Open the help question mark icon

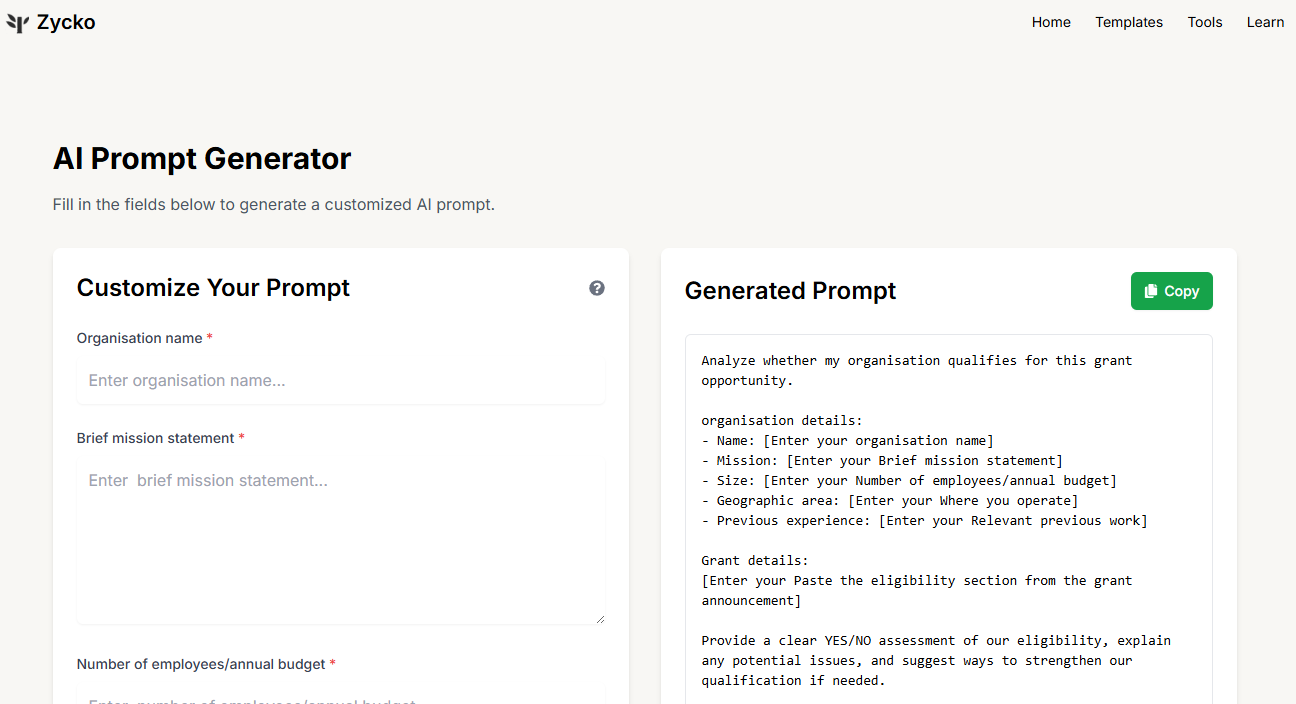click(x=597, y=288)
